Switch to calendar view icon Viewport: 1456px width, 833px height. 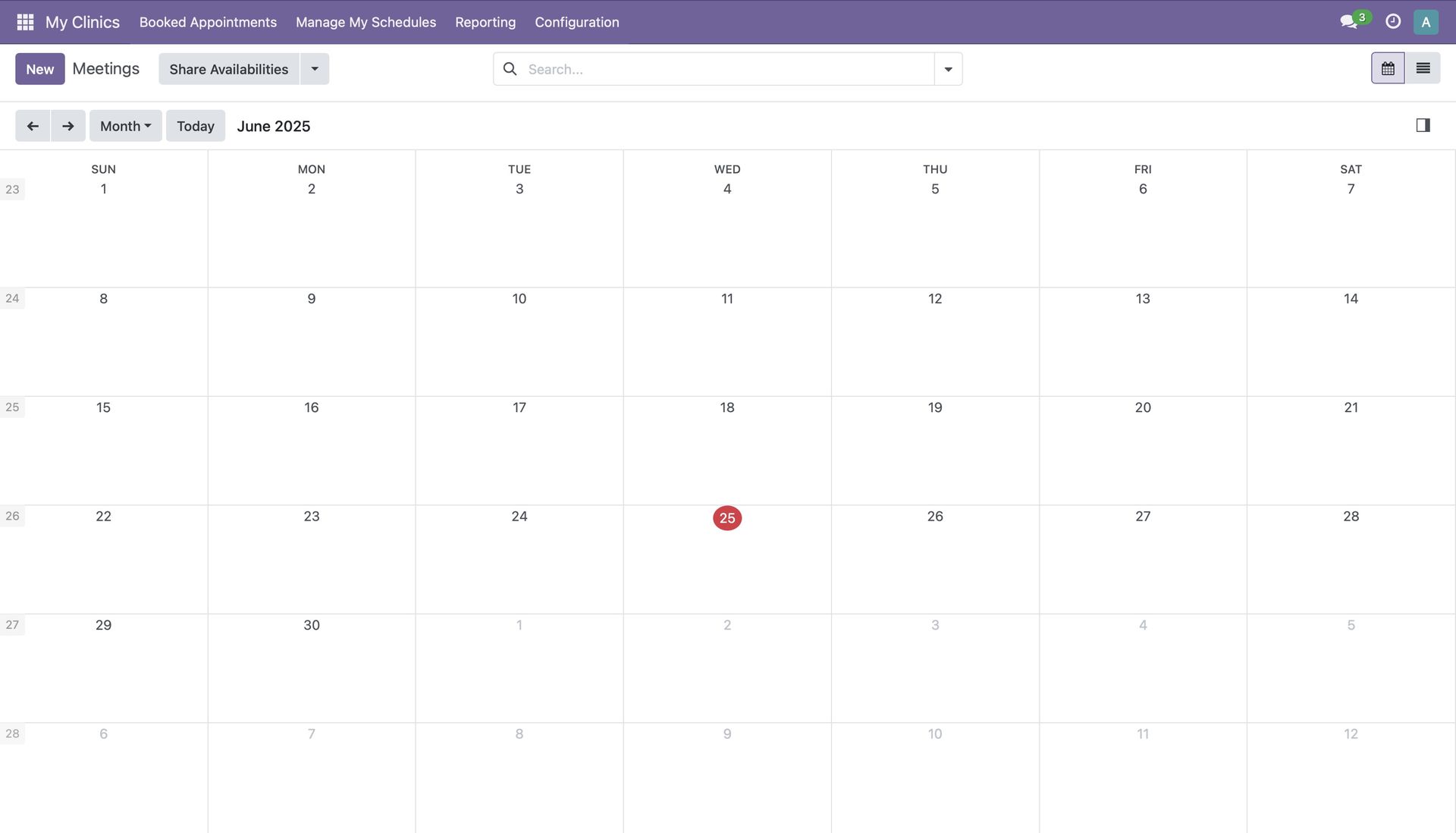[1388, 68]
